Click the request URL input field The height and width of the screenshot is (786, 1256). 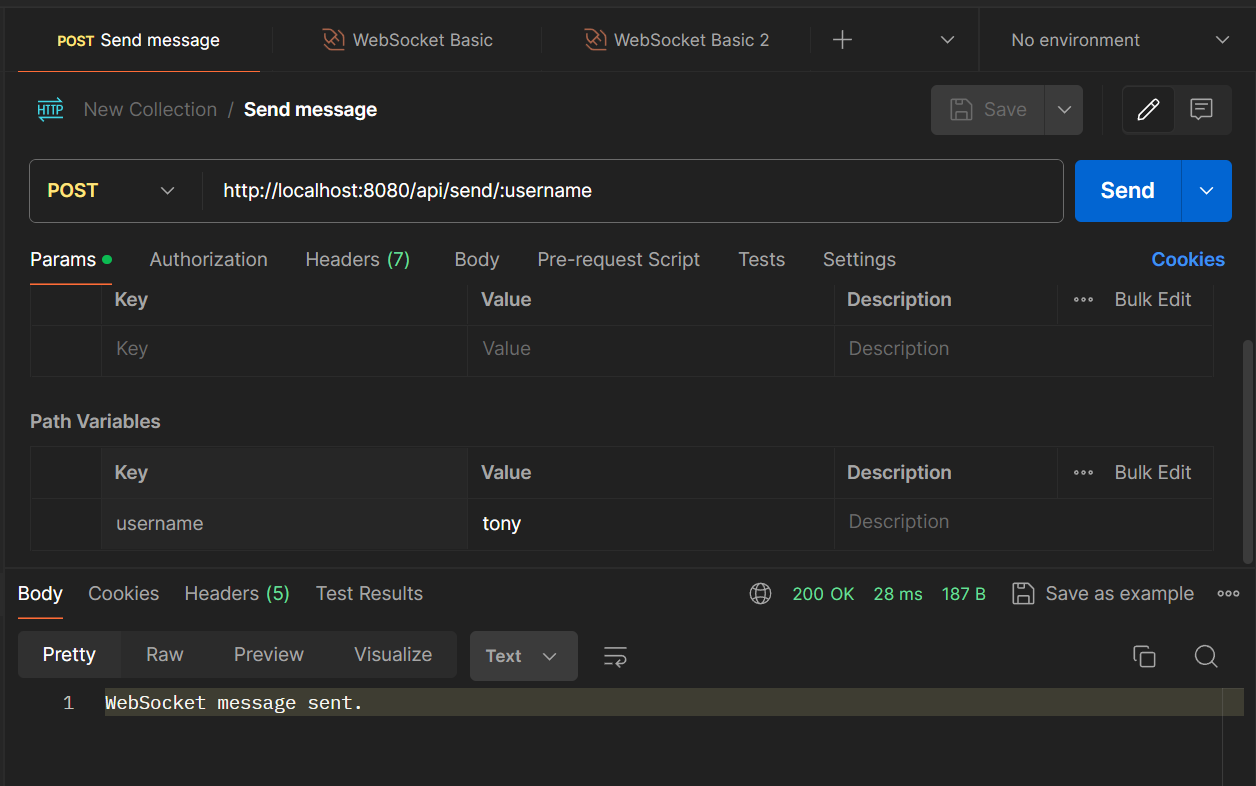coord(630,191)
